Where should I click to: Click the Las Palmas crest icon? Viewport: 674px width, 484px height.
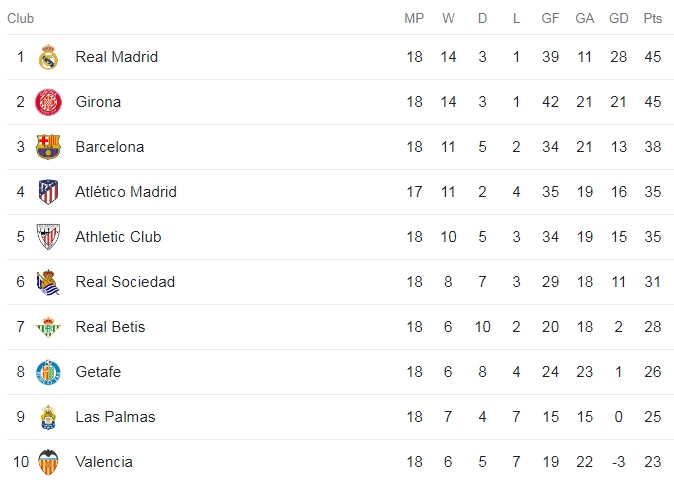pos(48,417)
